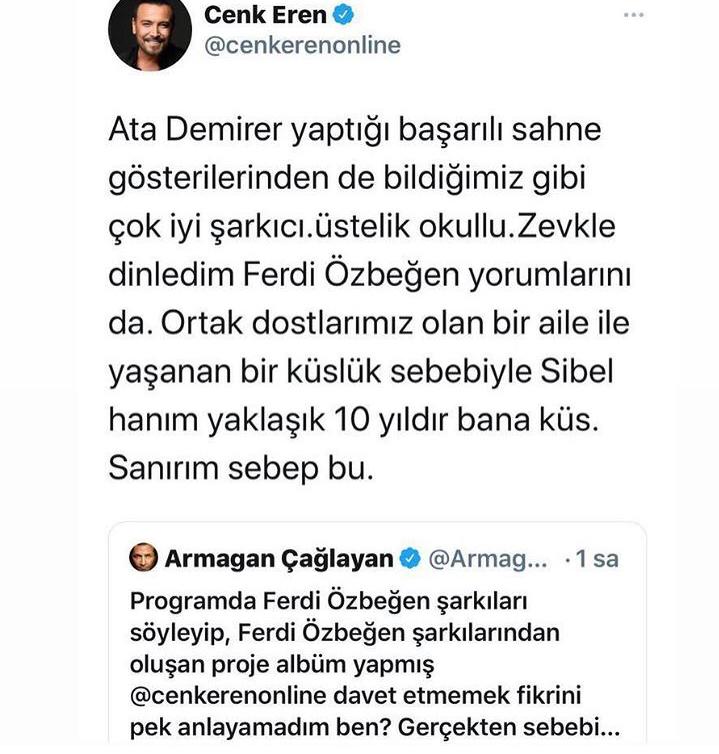Open the Cenk Eren display name
This screenshot has width=719, height=754.
click(267, 15)
